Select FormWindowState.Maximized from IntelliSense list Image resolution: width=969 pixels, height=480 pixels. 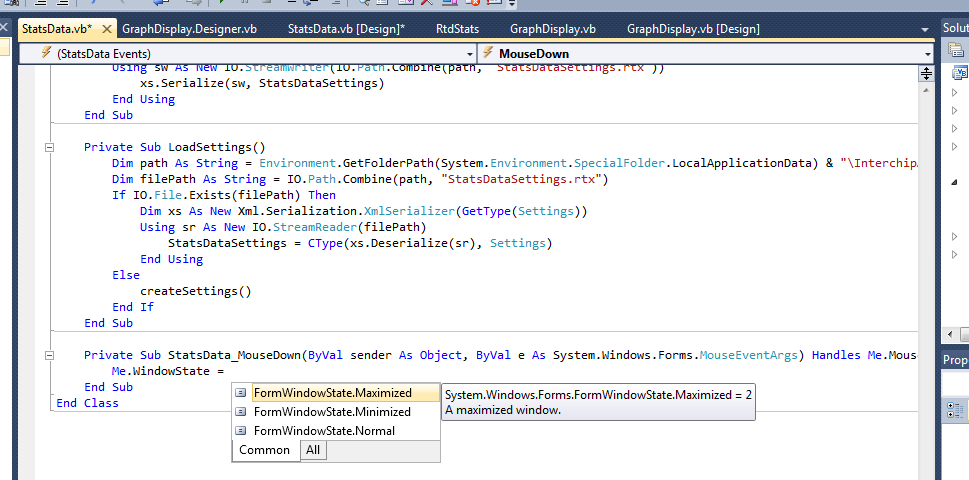coord(331,393)
